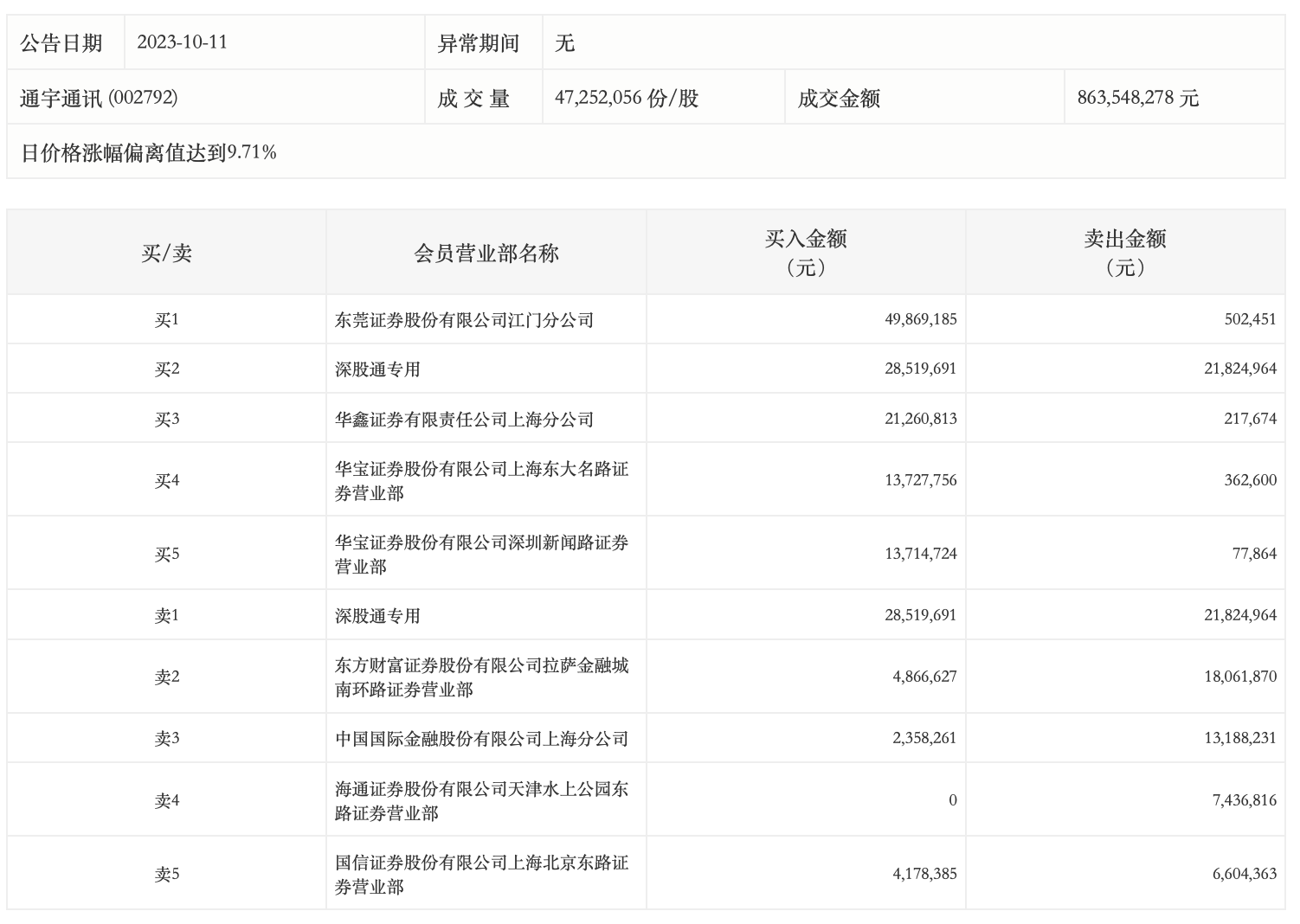Select the sell amount 217,674
The width and height of the screenshot is (1300, 924).
1250,419
